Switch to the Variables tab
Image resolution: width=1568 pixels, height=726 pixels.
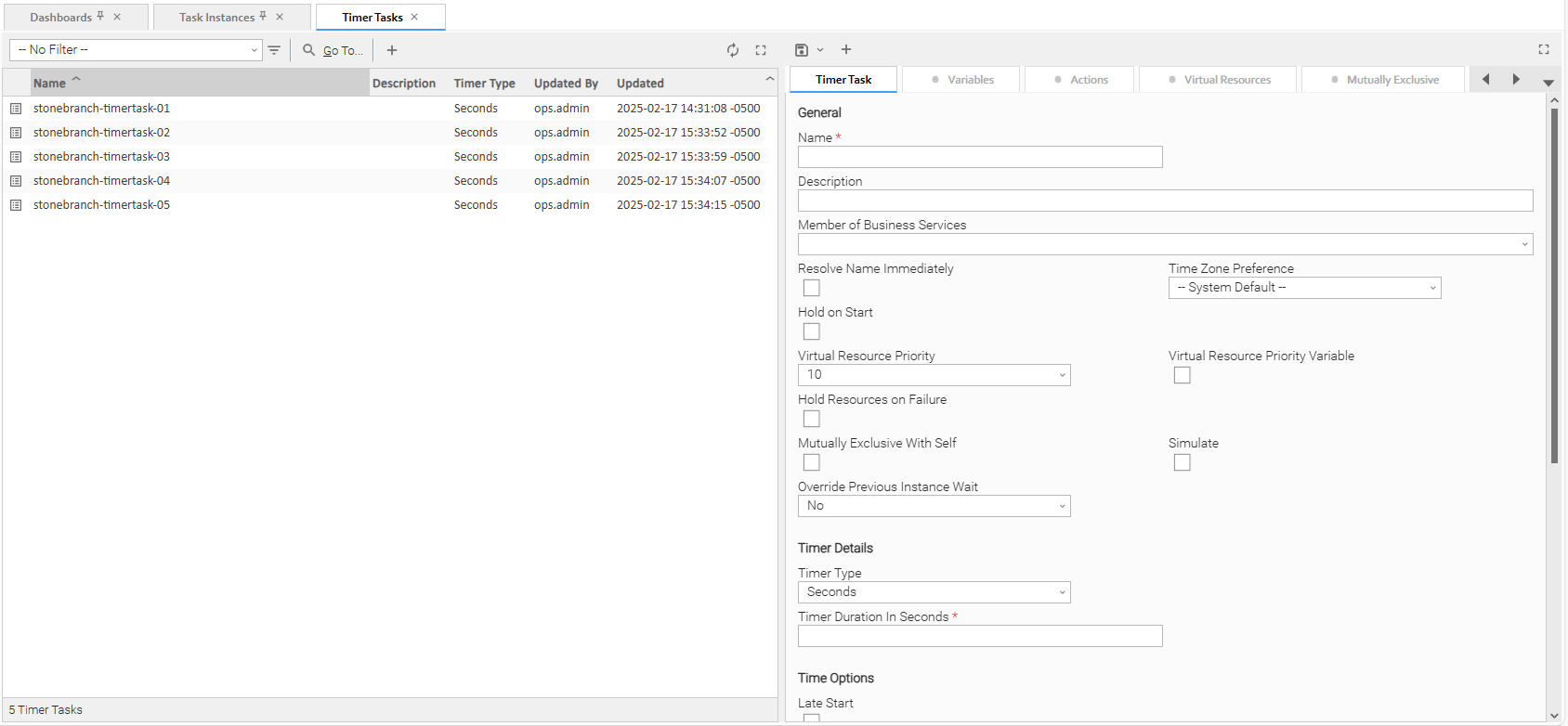click(961, 80)
